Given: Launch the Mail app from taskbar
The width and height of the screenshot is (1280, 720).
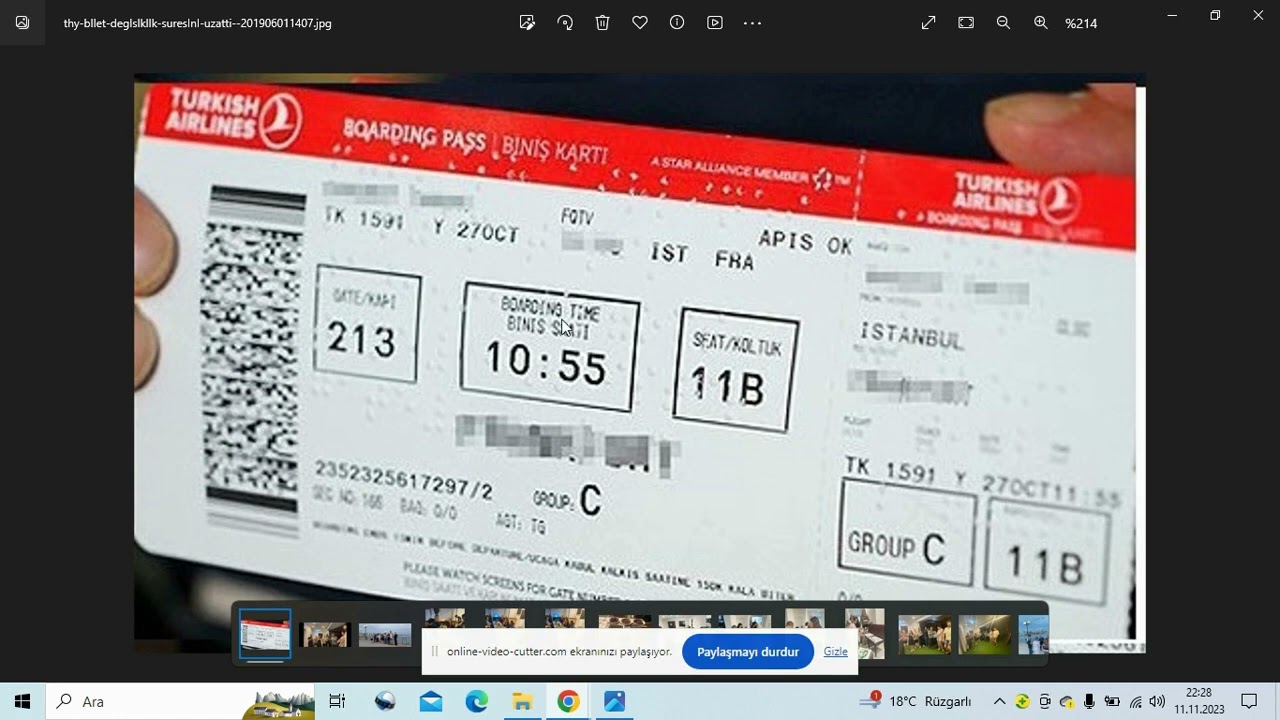Looking at the screenshot, I should click(431, 701).
